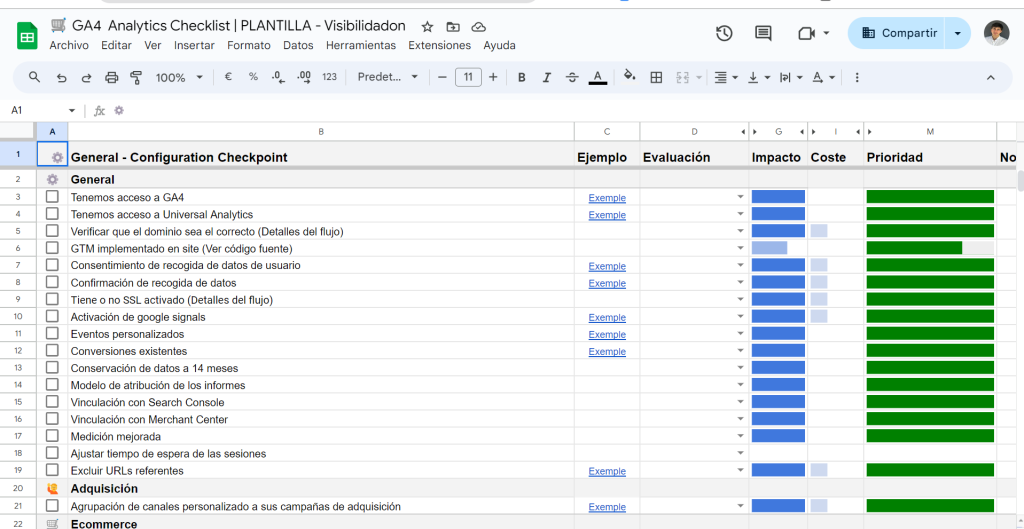Click the undo arrow in toolbar
1024x529 pixels.
click(62, 77)
